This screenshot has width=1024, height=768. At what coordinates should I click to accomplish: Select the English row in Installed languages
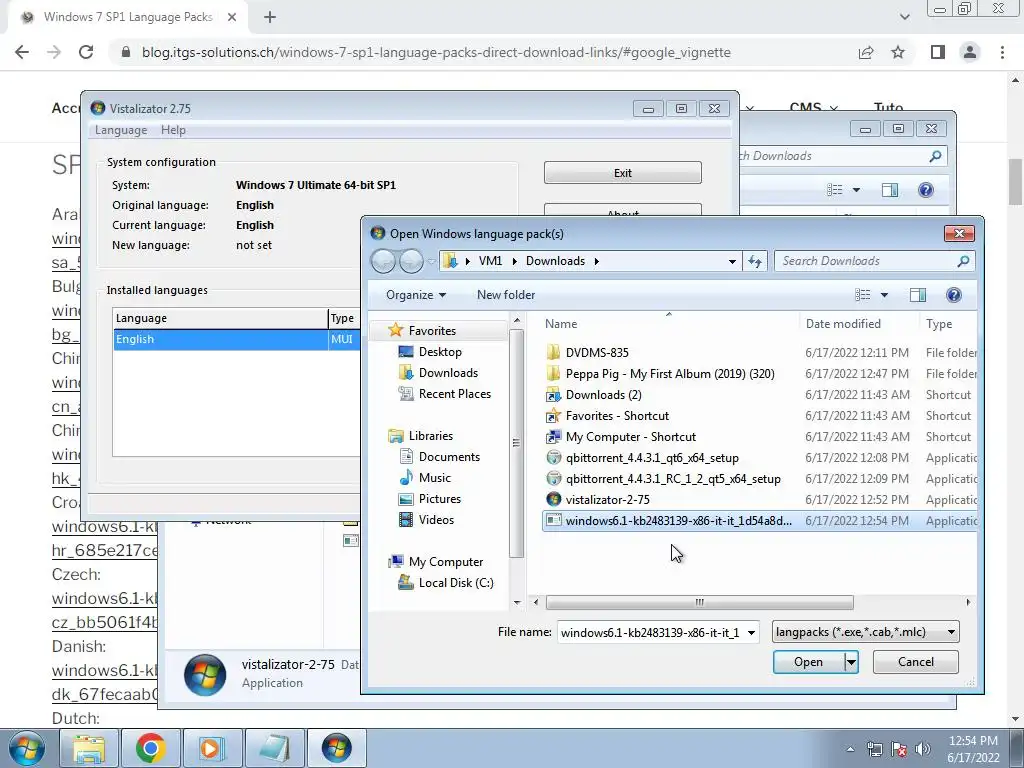(236, 340)
